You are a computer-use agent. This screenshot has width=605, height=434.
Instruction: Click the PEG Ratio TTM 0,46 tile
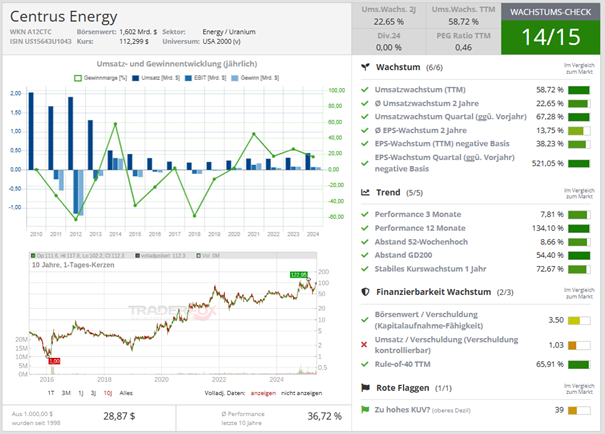[463, 42]
